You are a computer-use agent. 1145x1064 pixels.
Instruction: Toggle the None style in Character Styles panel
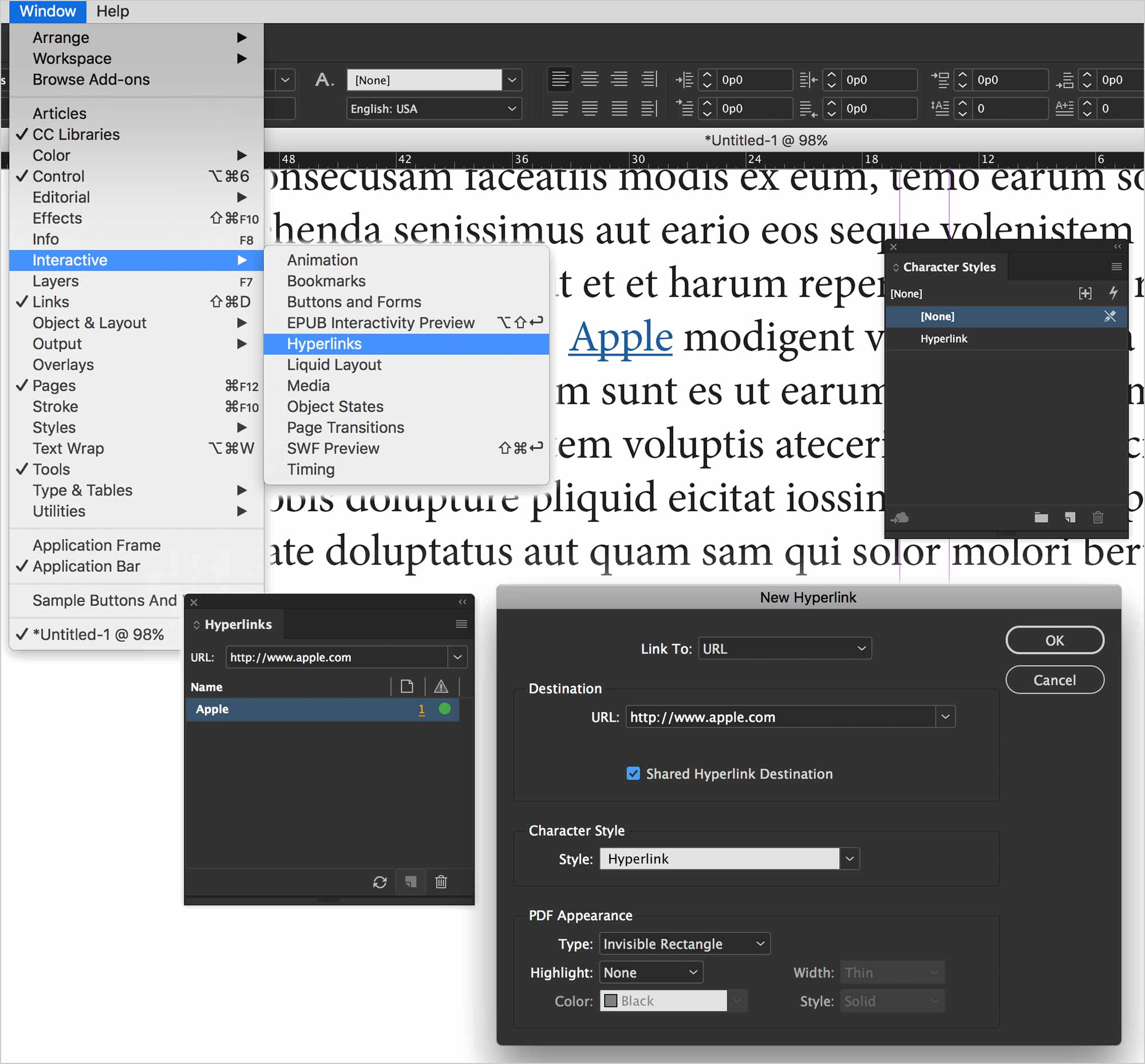click(937, 316)
